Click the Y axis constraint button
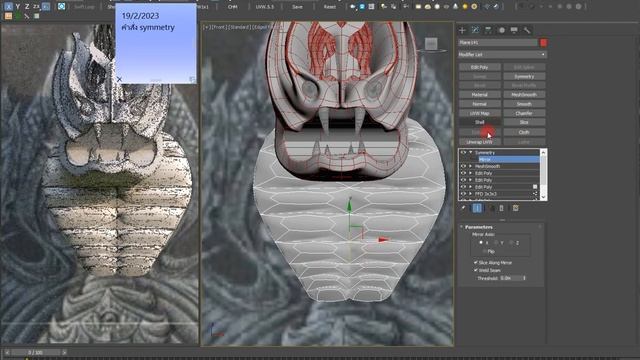The height and width of the screenshot is (360, 640). [18, 7]
